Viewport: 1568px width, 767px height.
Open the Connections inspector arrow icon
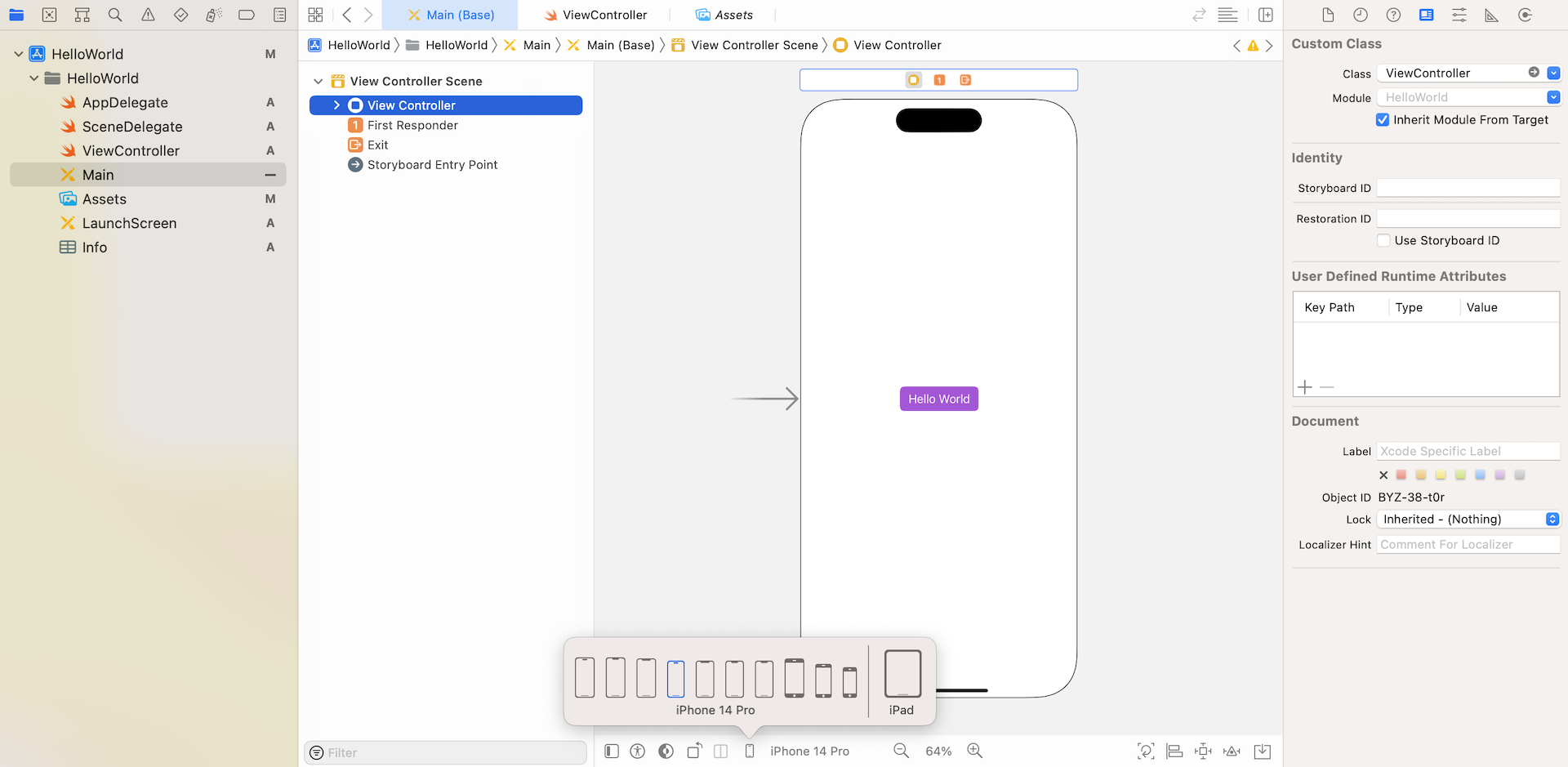1524,15
